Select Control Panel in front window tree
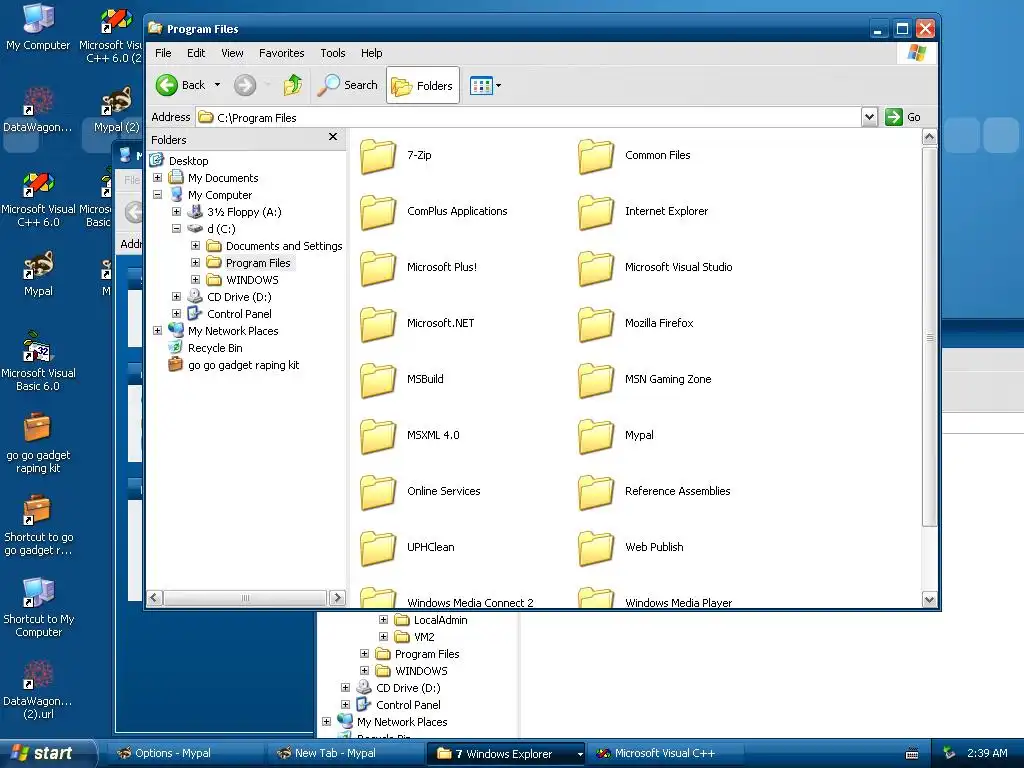This screenshot has height=768, width=1024. point(239,314)
